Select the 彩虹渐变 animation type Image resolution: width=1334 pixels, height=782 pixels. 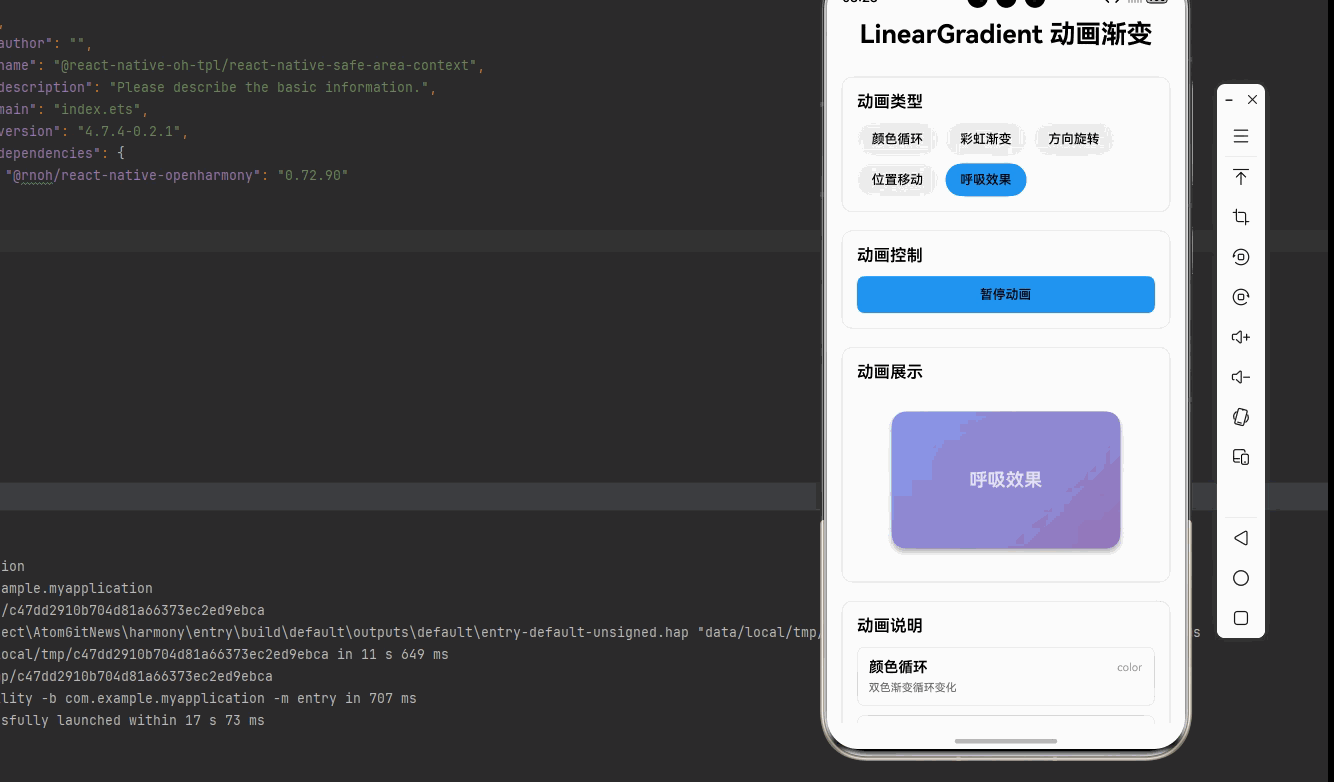986,139
